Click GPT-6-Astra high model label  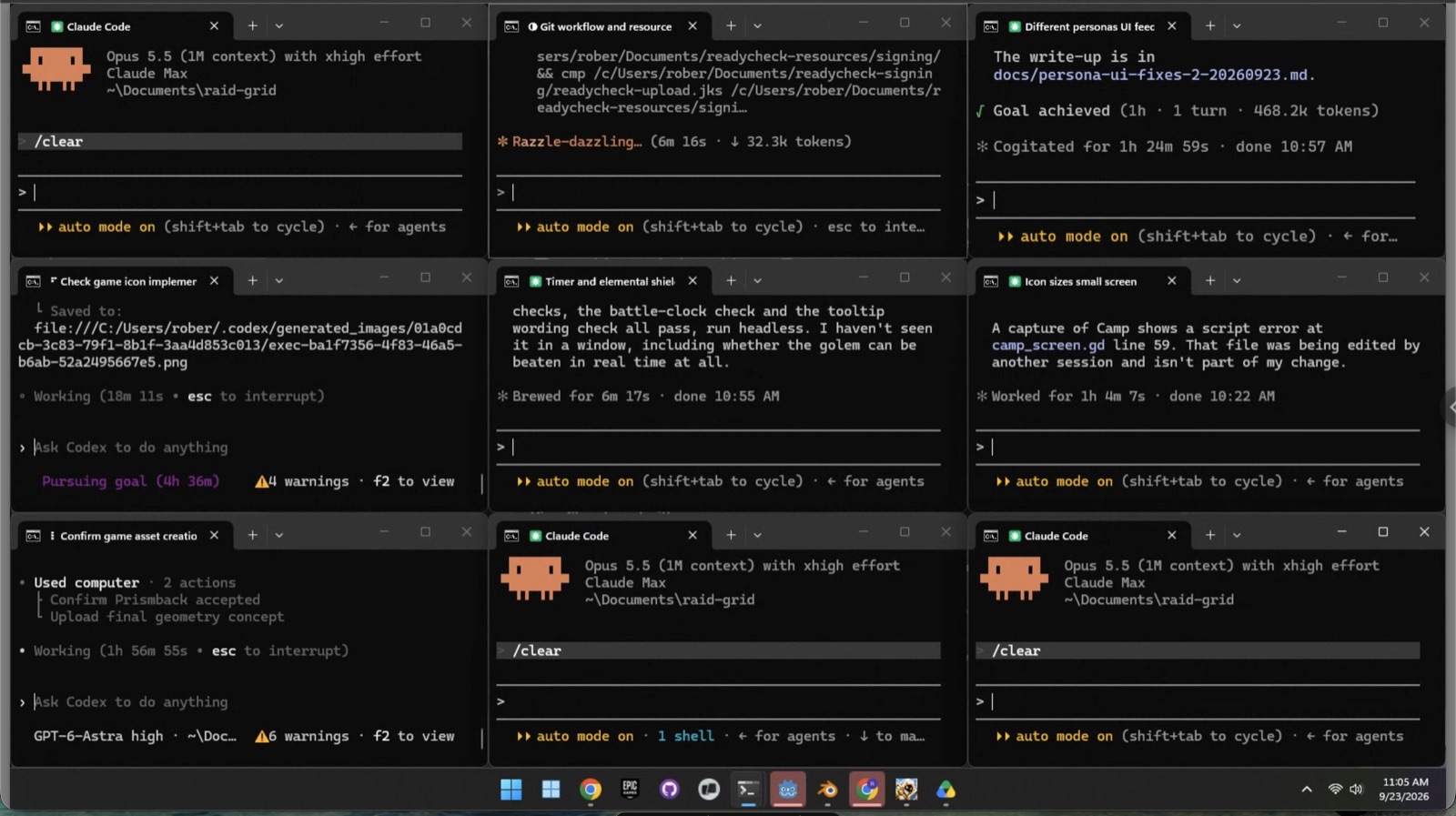[98, 736]
